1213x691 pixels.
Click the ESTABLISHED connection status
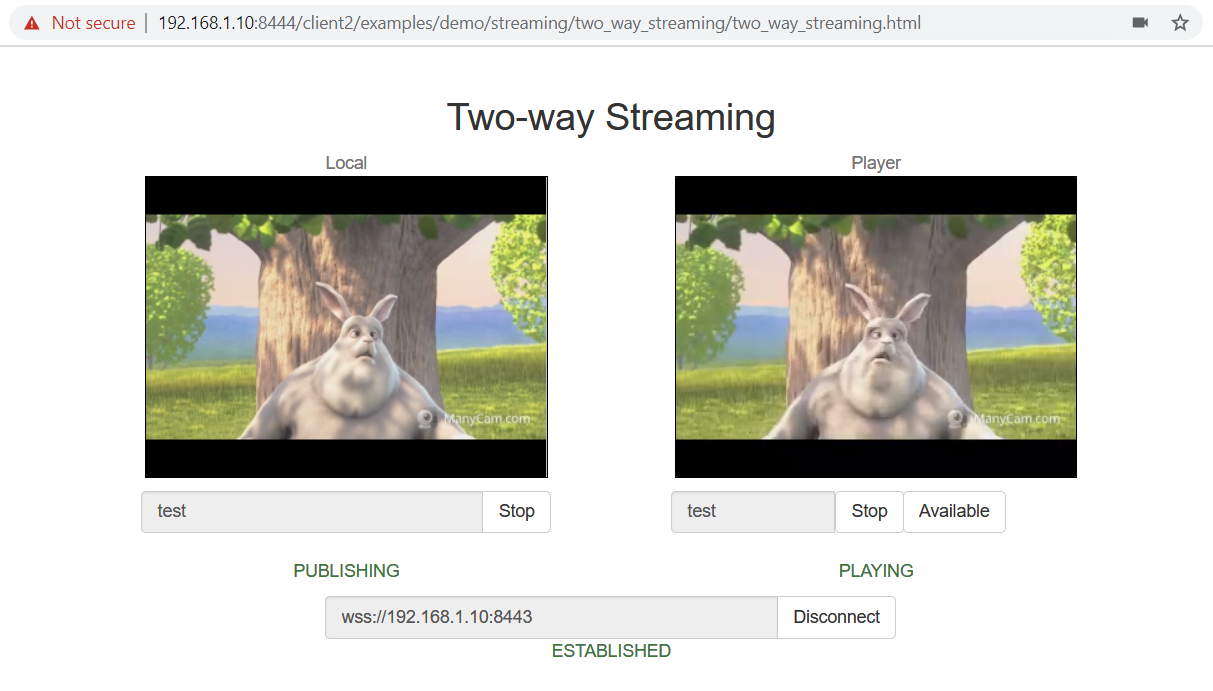click(x=611, y=651)
